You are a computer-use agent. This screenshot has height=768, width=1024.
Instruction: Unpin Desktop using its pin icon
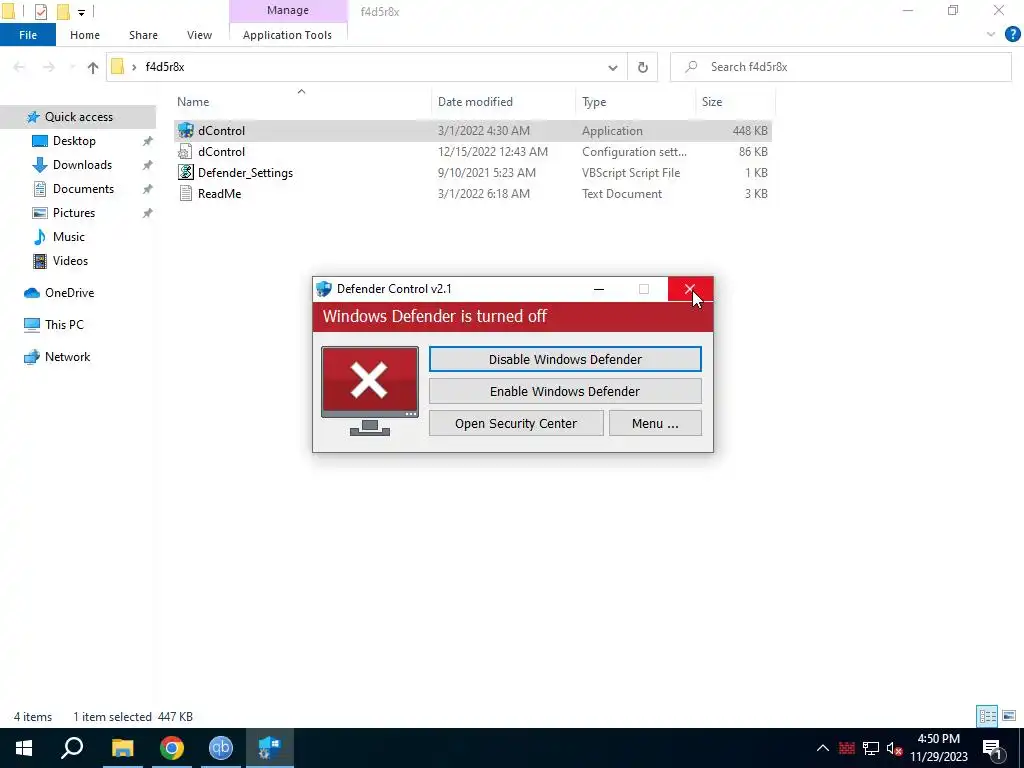click(x=148, y=141)
